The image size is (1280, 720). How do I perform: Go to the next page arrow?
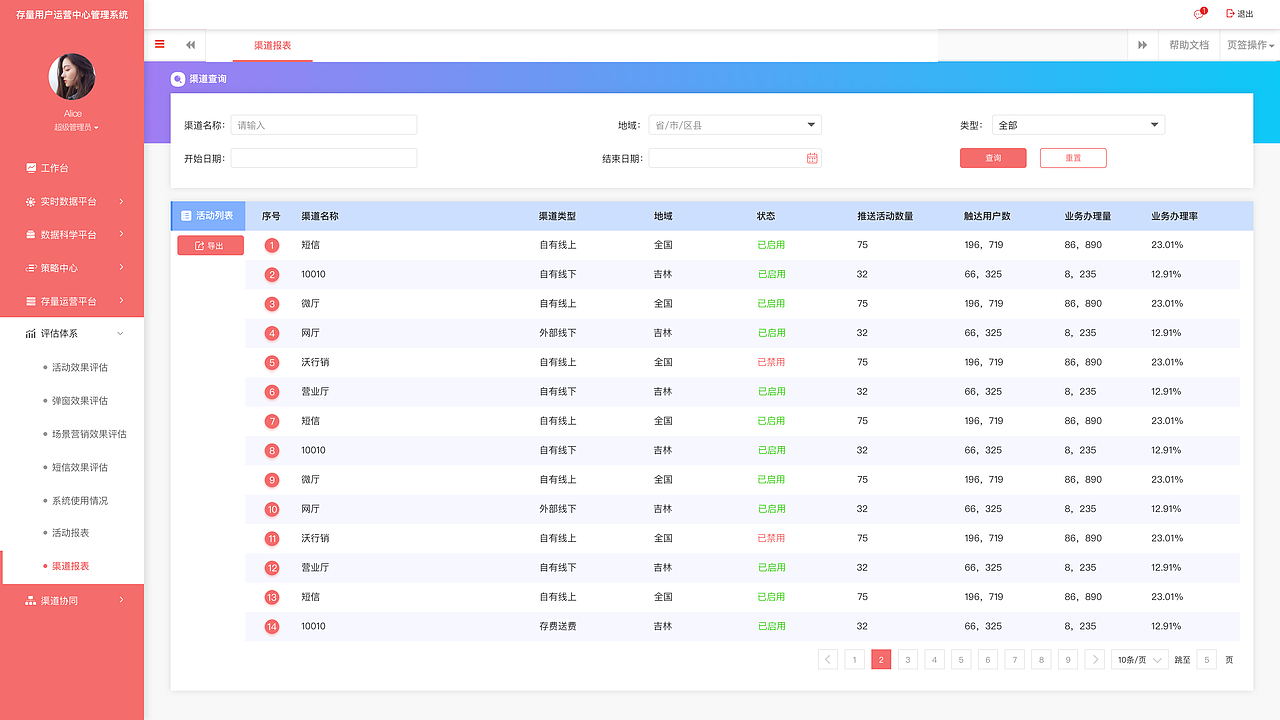click(1095, 659)
